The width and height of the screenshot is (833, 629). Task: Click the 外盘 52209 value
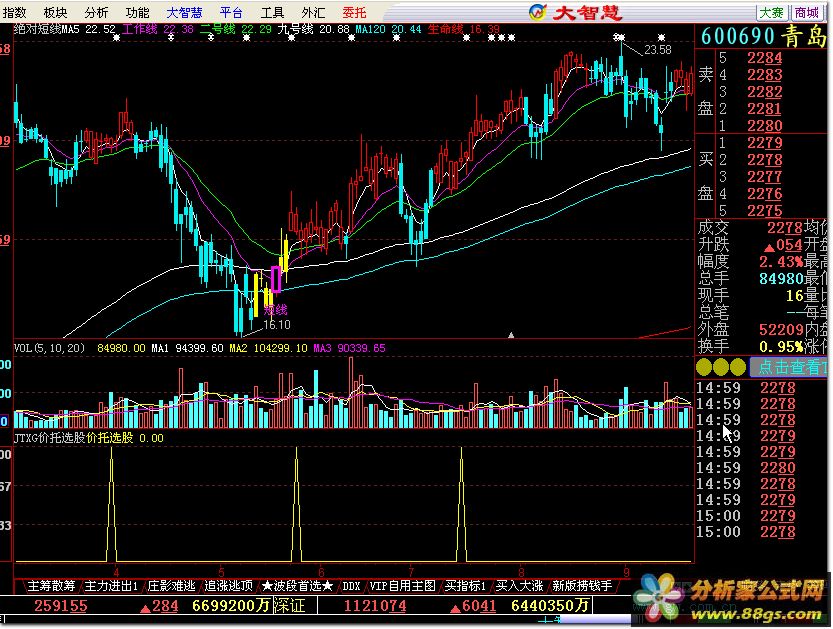tap(781, 329)
